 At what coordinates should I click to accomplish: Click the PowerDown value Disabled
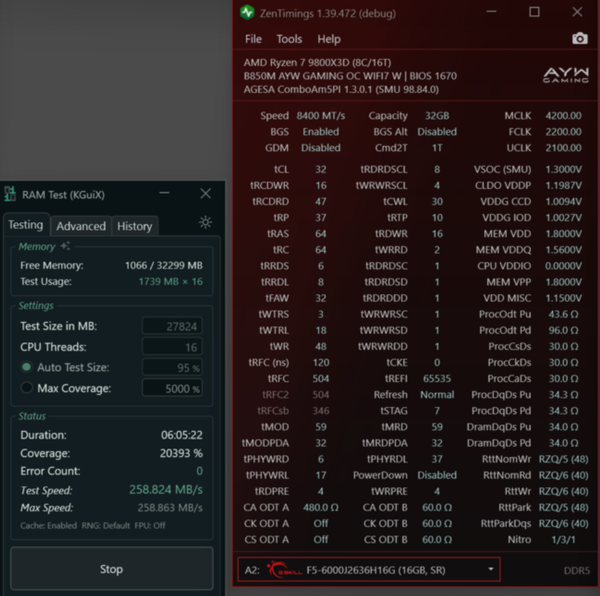437,475
